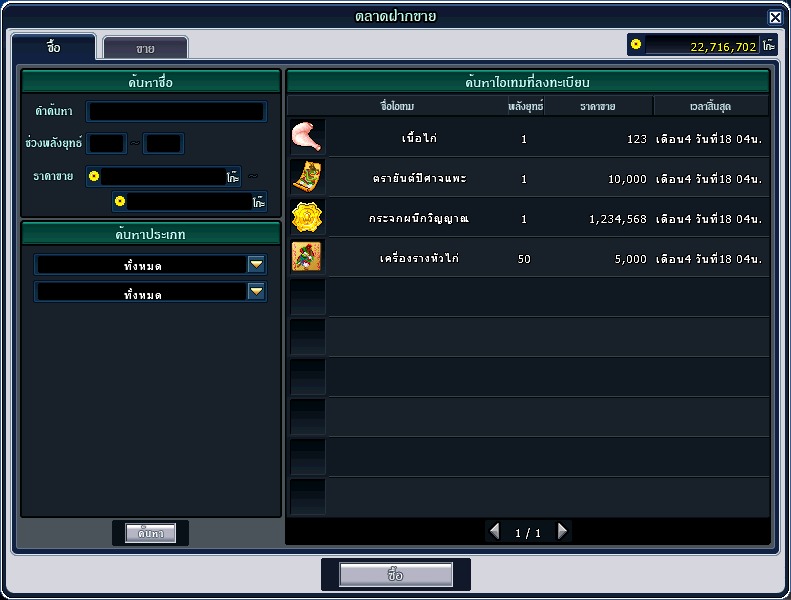Select the ซื้อ tab
The height and width of the screenshot is (600, 791).
click(x=54, y=47)
